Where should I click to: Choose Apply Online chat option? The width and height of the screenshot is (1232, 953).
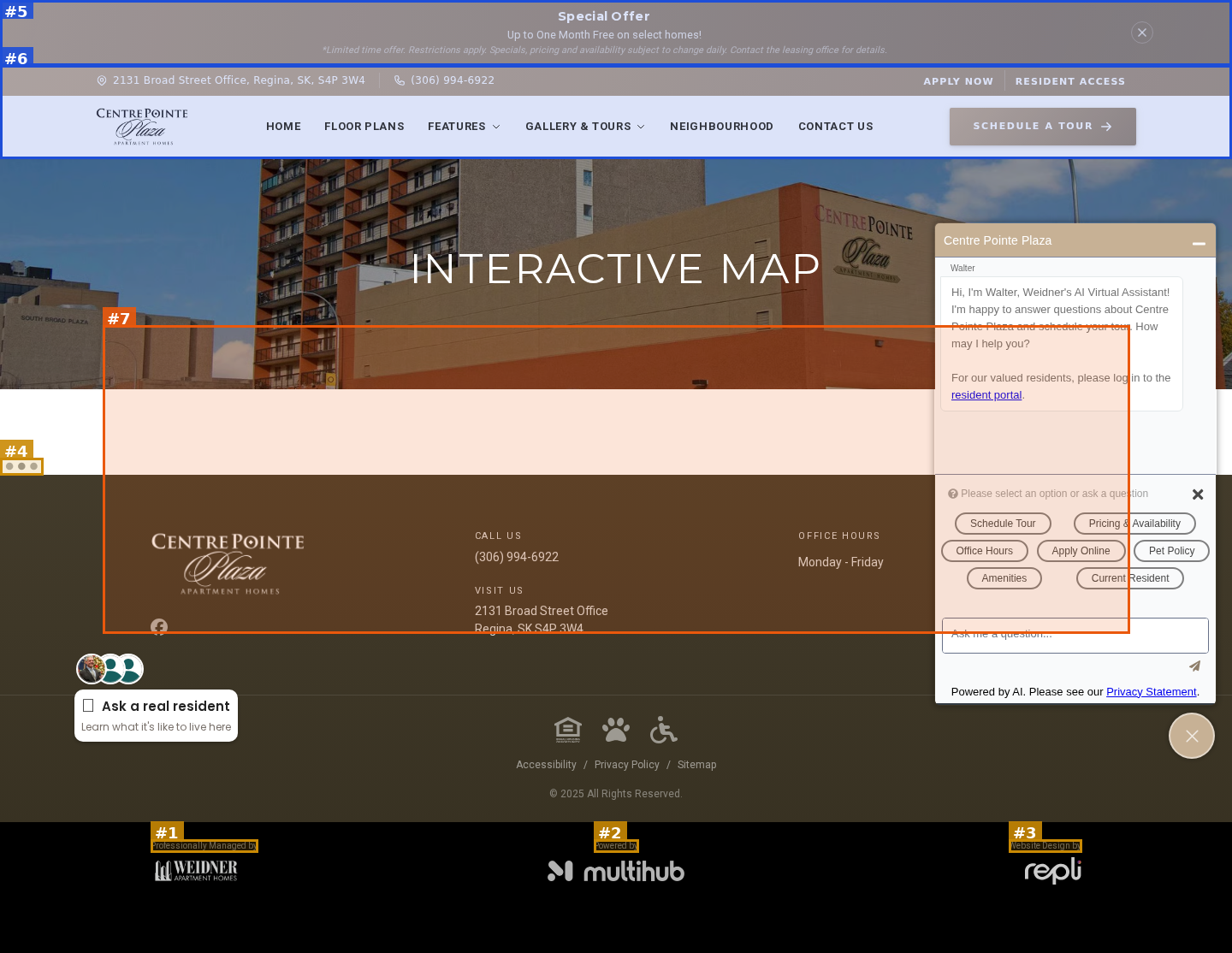[1081, 551]
